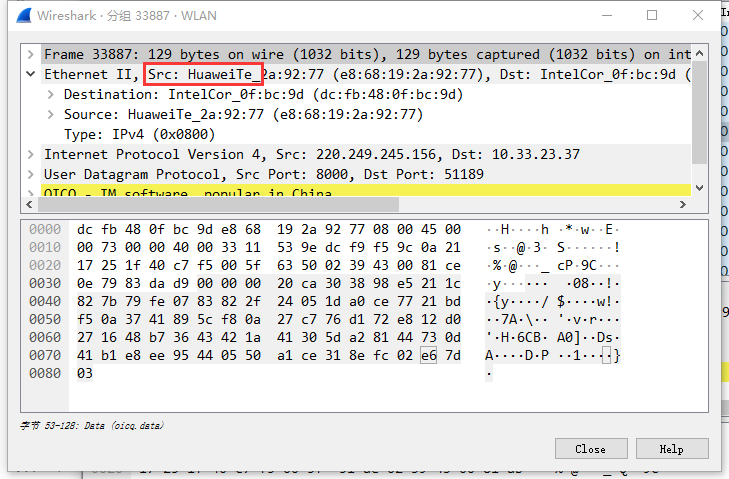
Task: Expand the Source HuaweiTe_2a:92:77 field
Action: (x=50, y=114)
